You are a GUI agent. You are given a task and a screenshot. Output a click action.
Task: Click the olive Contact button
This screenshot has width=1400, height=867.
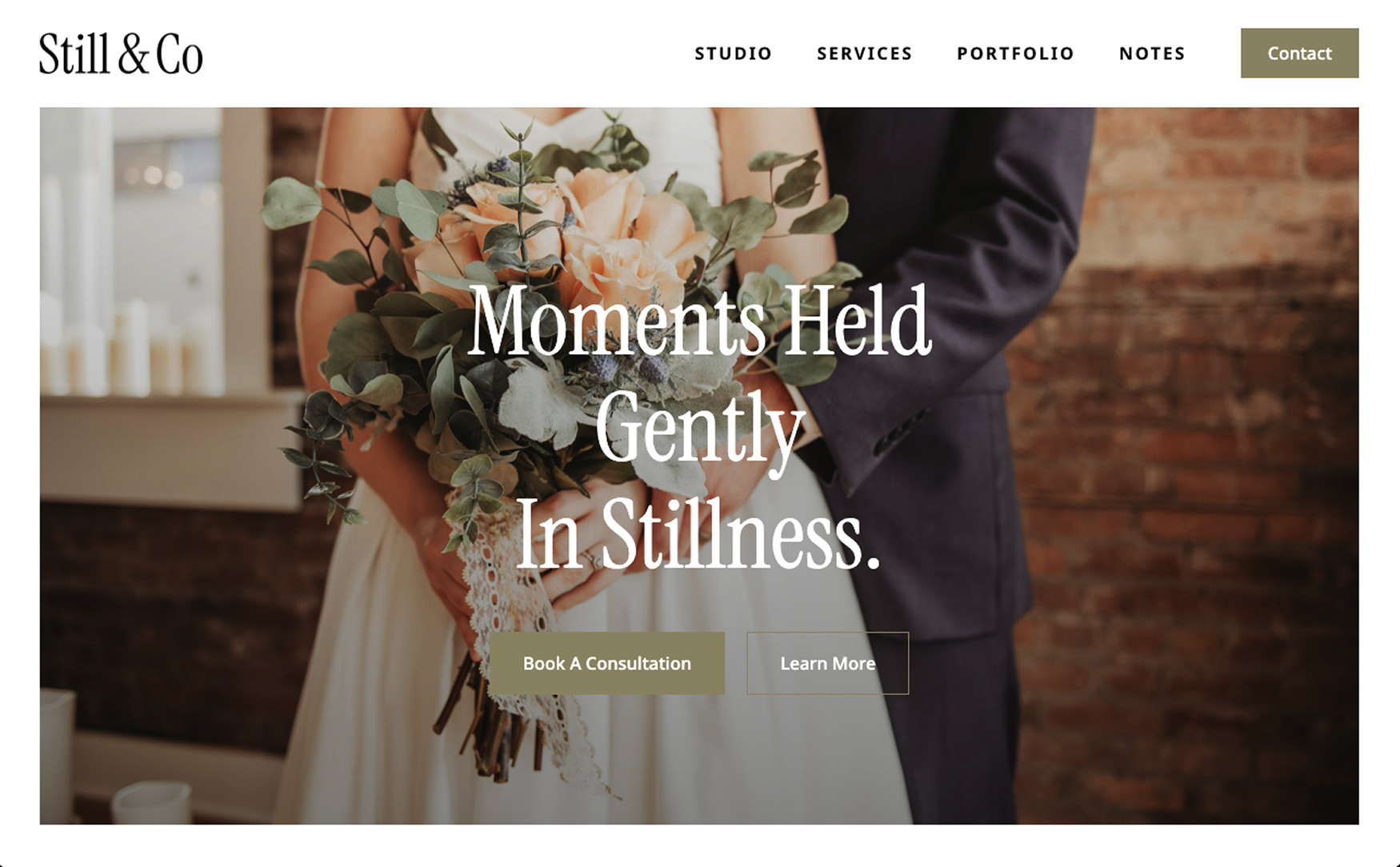tap(1299, 53)
